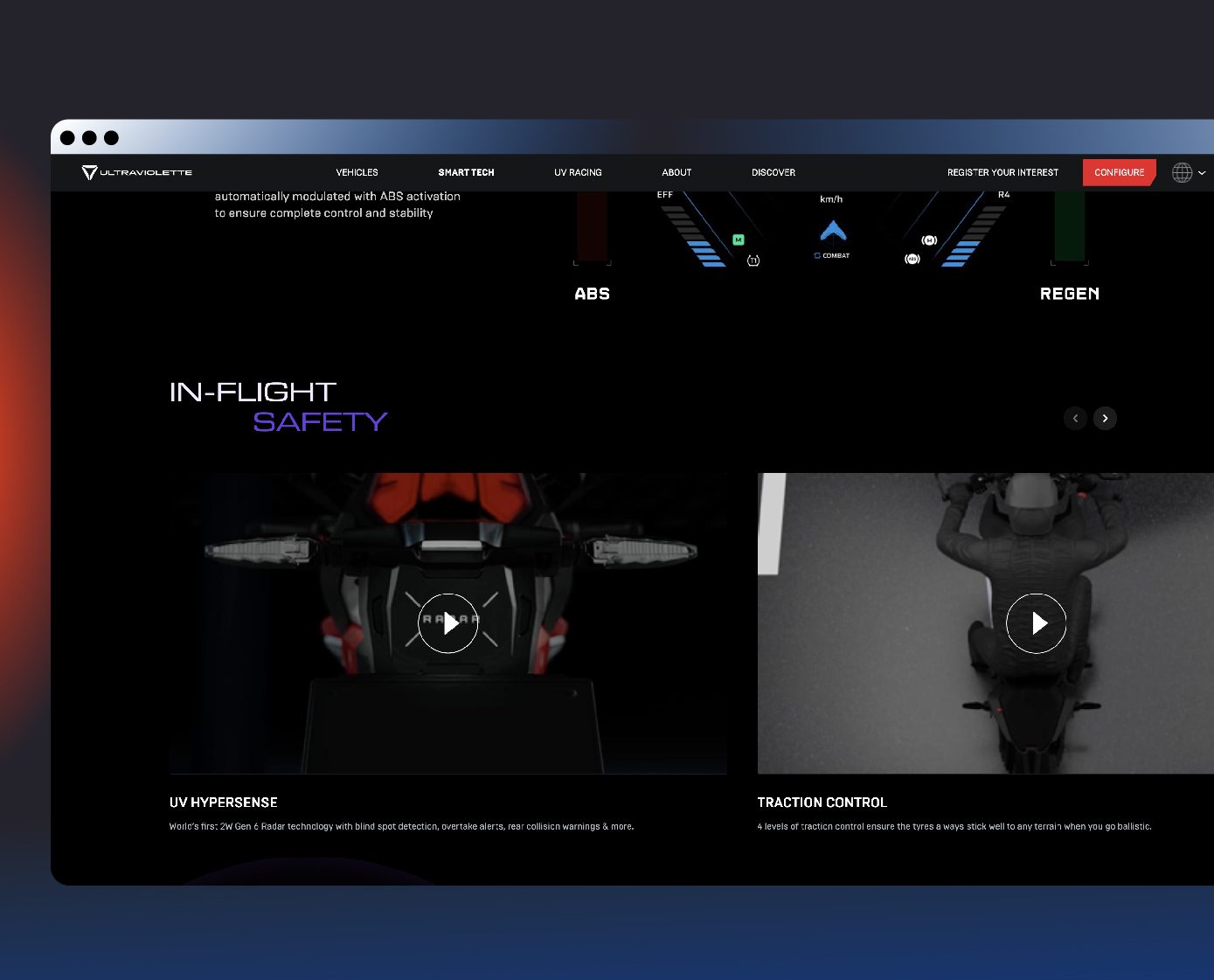Play the UV Hypersense video
The width and height of the screenshot is (1214, 980).
[x=447, y=623]
